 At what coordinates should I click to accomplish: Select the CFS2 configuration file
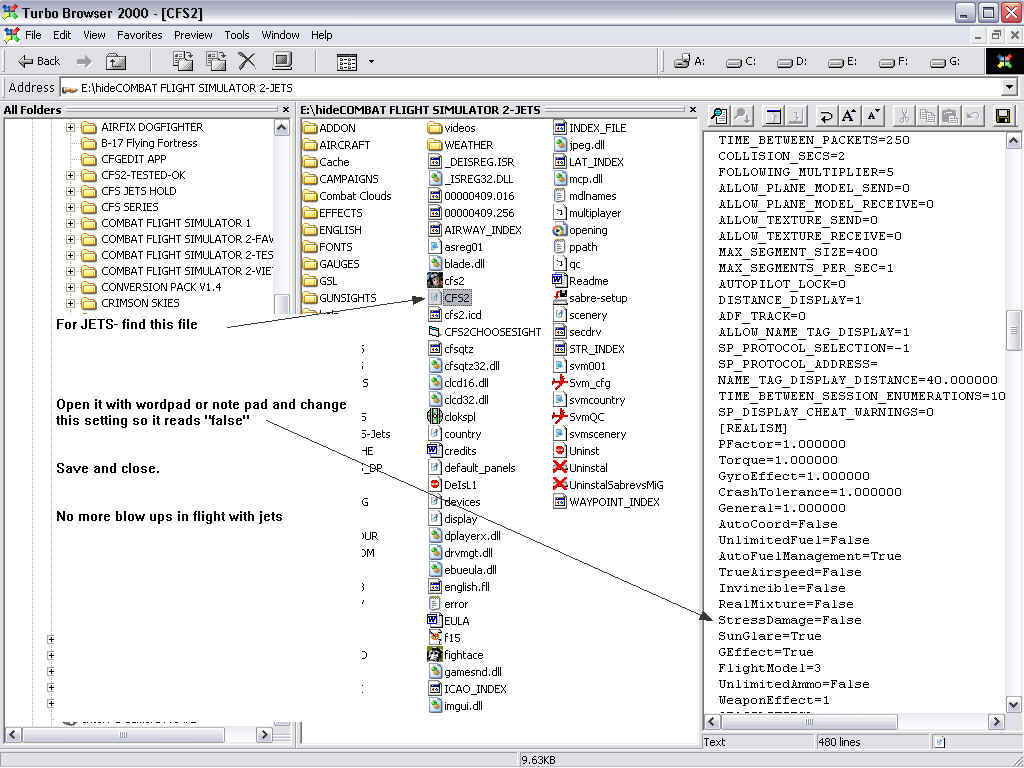(x=457, y=298)
